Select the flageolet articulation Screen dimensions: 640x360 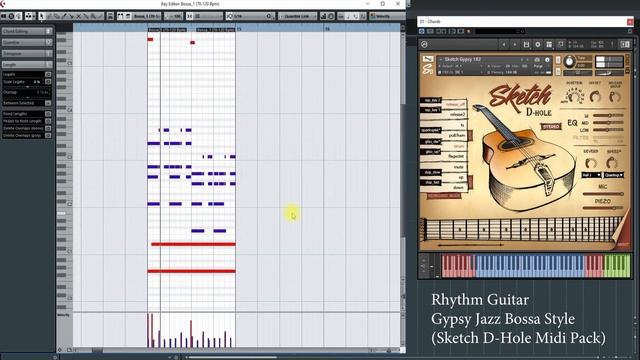[x=456, y=156]
